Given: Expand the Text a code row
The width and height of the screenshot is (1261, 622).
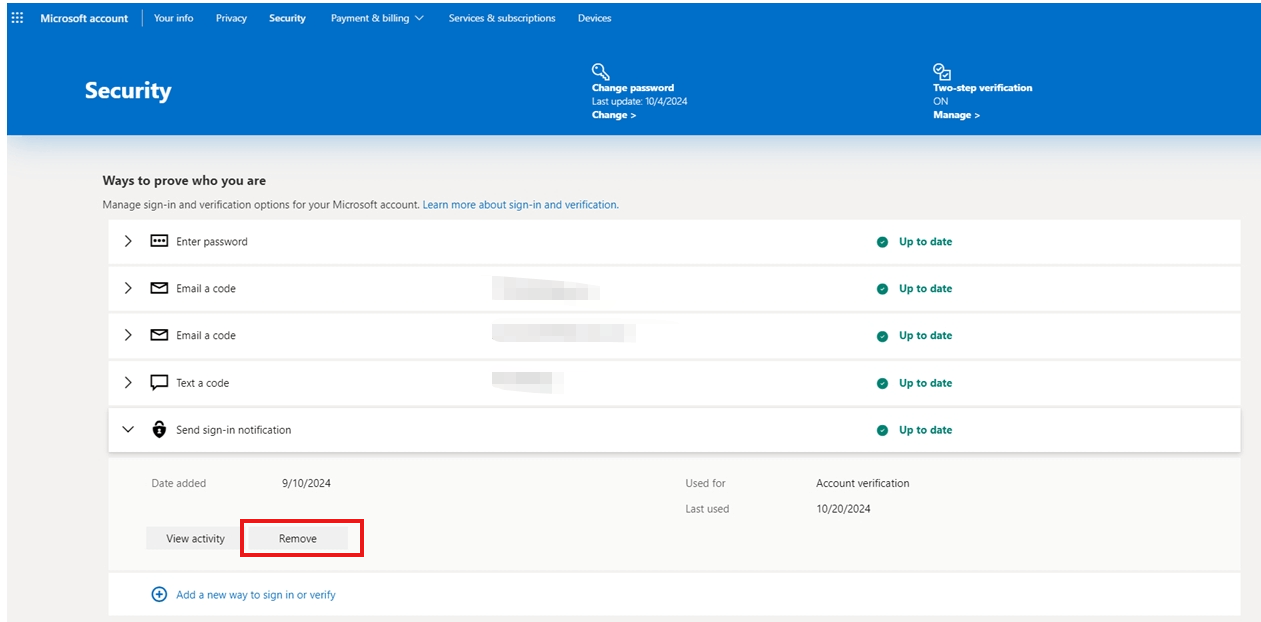Looking at the screenshot, I should (x=128, y=383).
